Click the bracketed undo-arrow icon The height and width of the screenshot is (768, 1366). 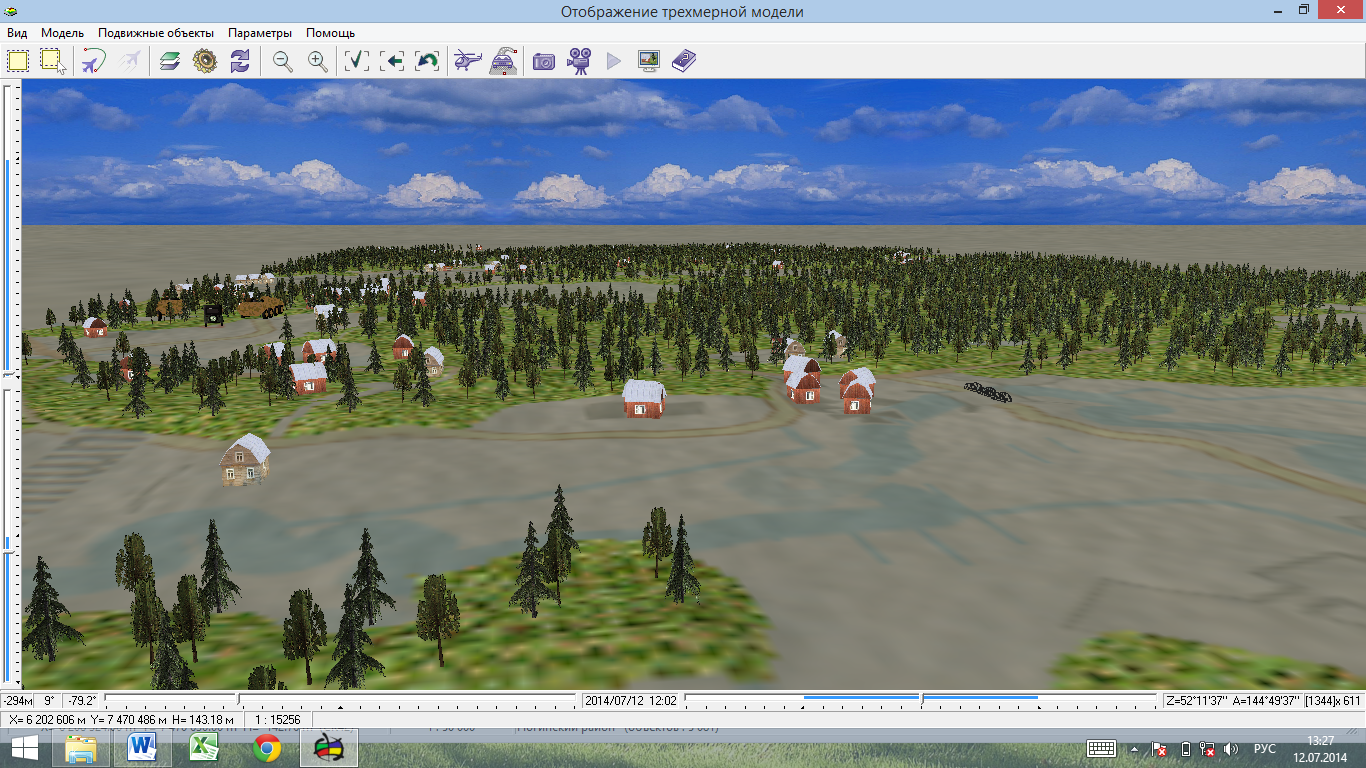[427, 61]
